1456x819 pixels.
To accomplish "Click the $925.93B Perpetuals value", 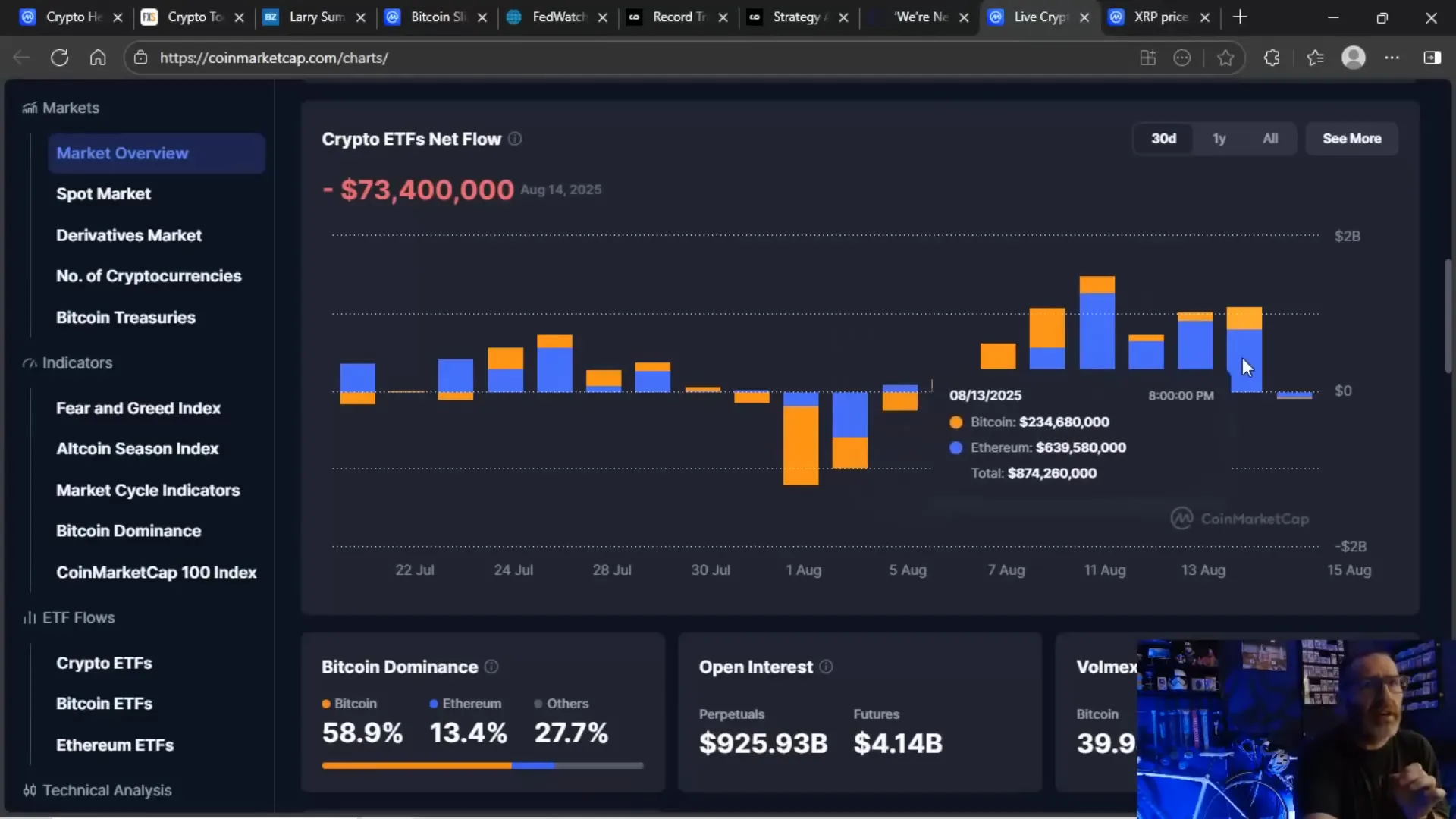I will [x=763, y=743].
